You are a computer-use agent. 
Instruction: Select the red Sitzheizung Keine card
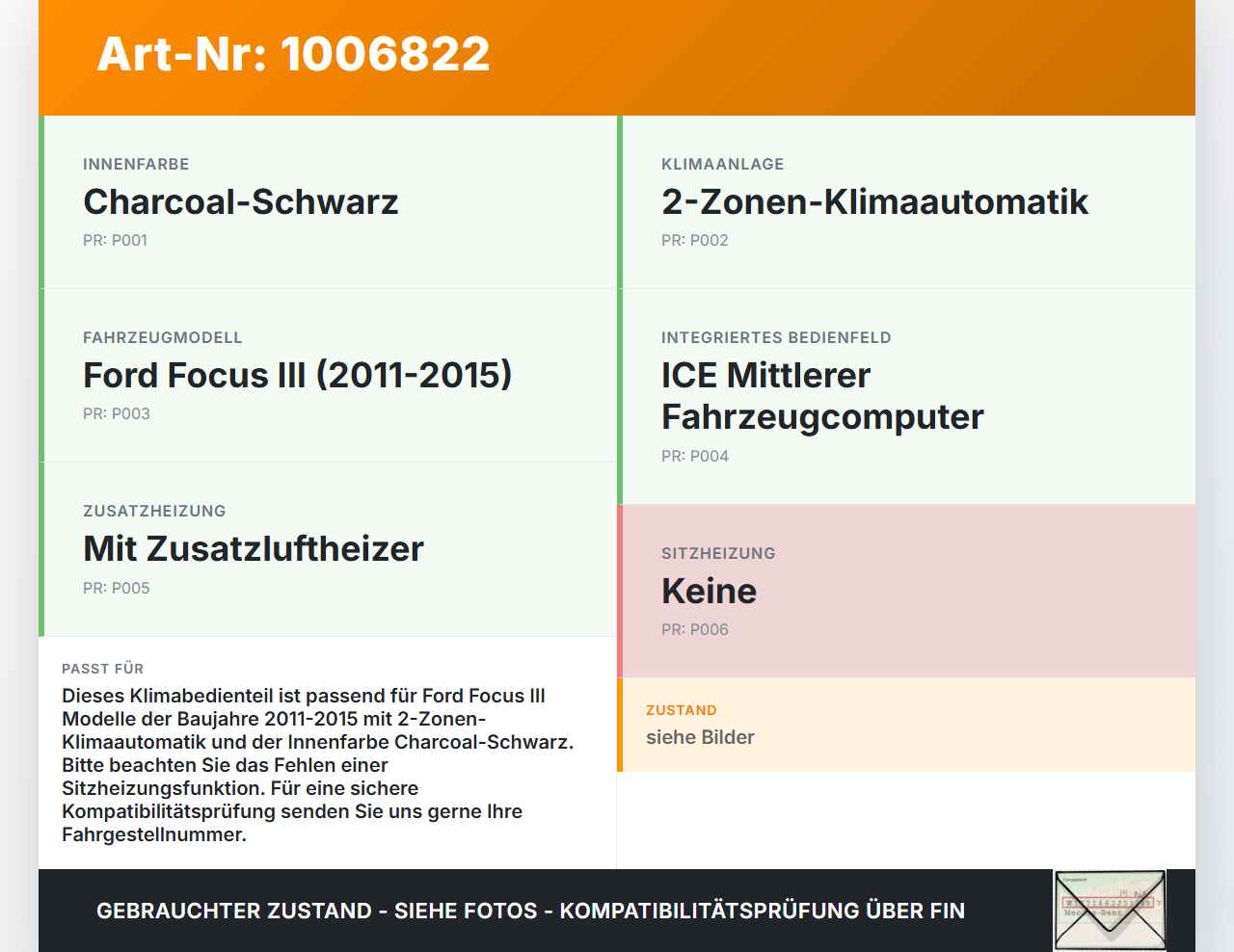pos(906,591)
